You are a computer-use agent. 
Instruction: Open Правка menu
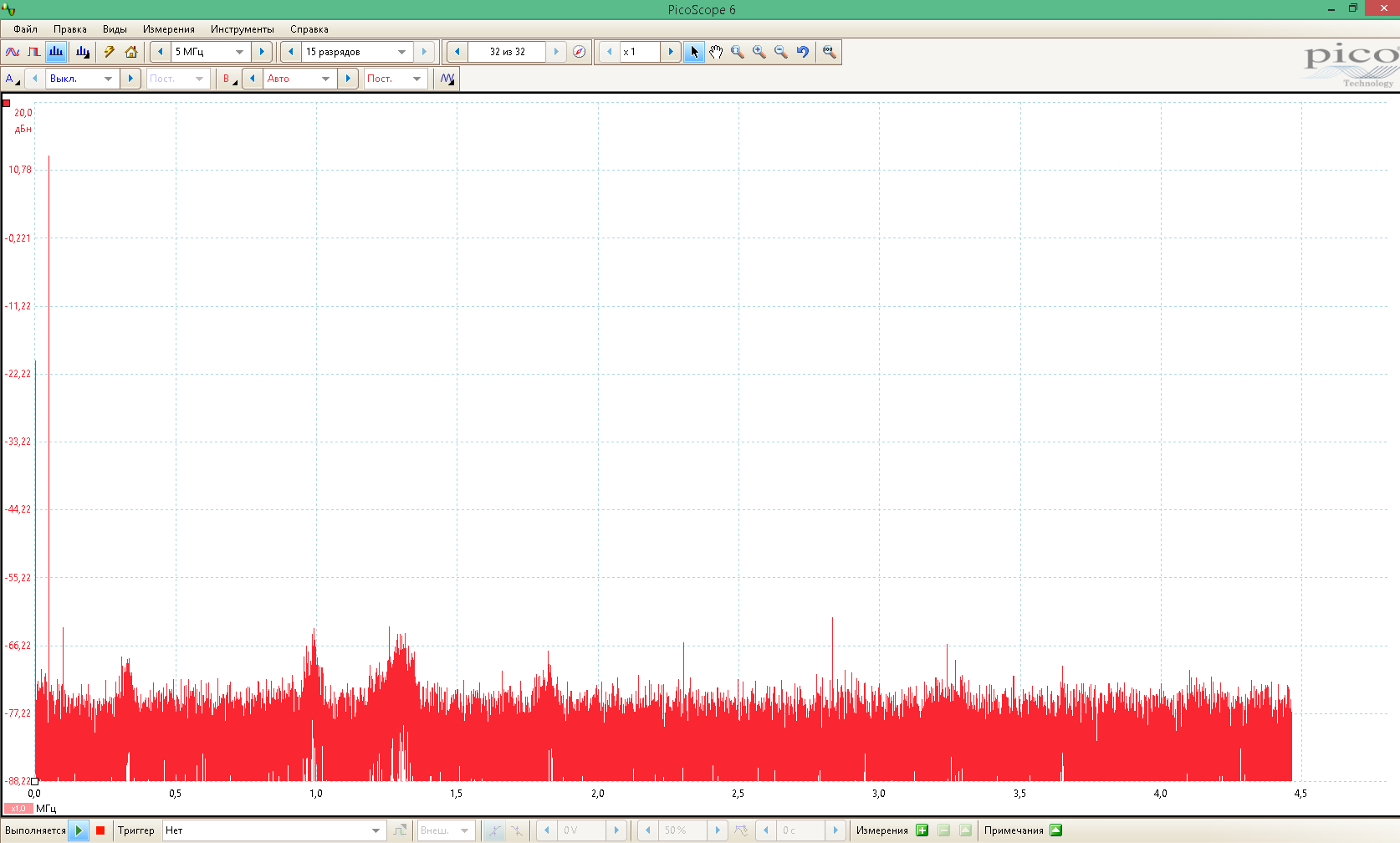[70, 29]
